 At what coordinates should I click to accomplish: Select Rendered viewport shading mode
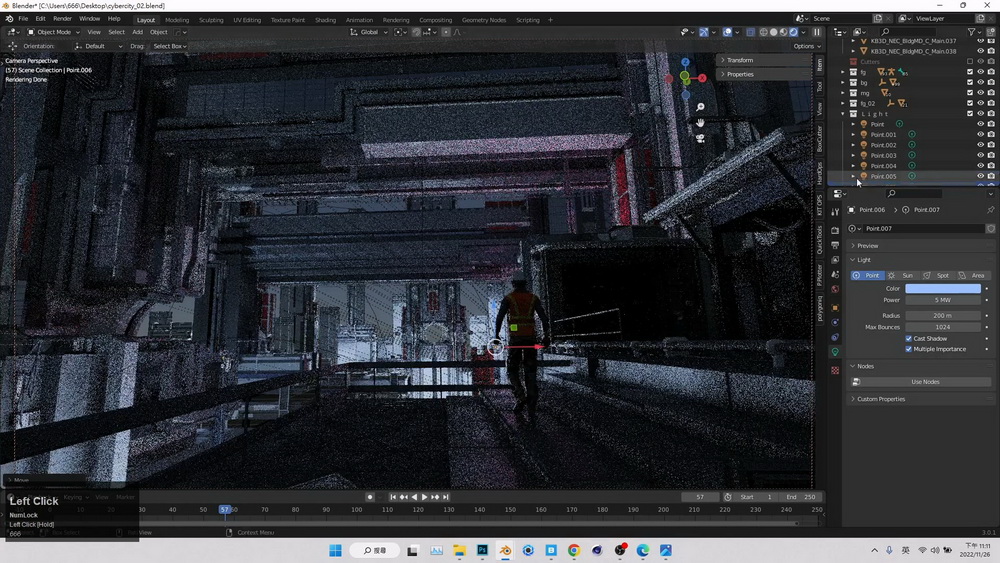(793, 32)
